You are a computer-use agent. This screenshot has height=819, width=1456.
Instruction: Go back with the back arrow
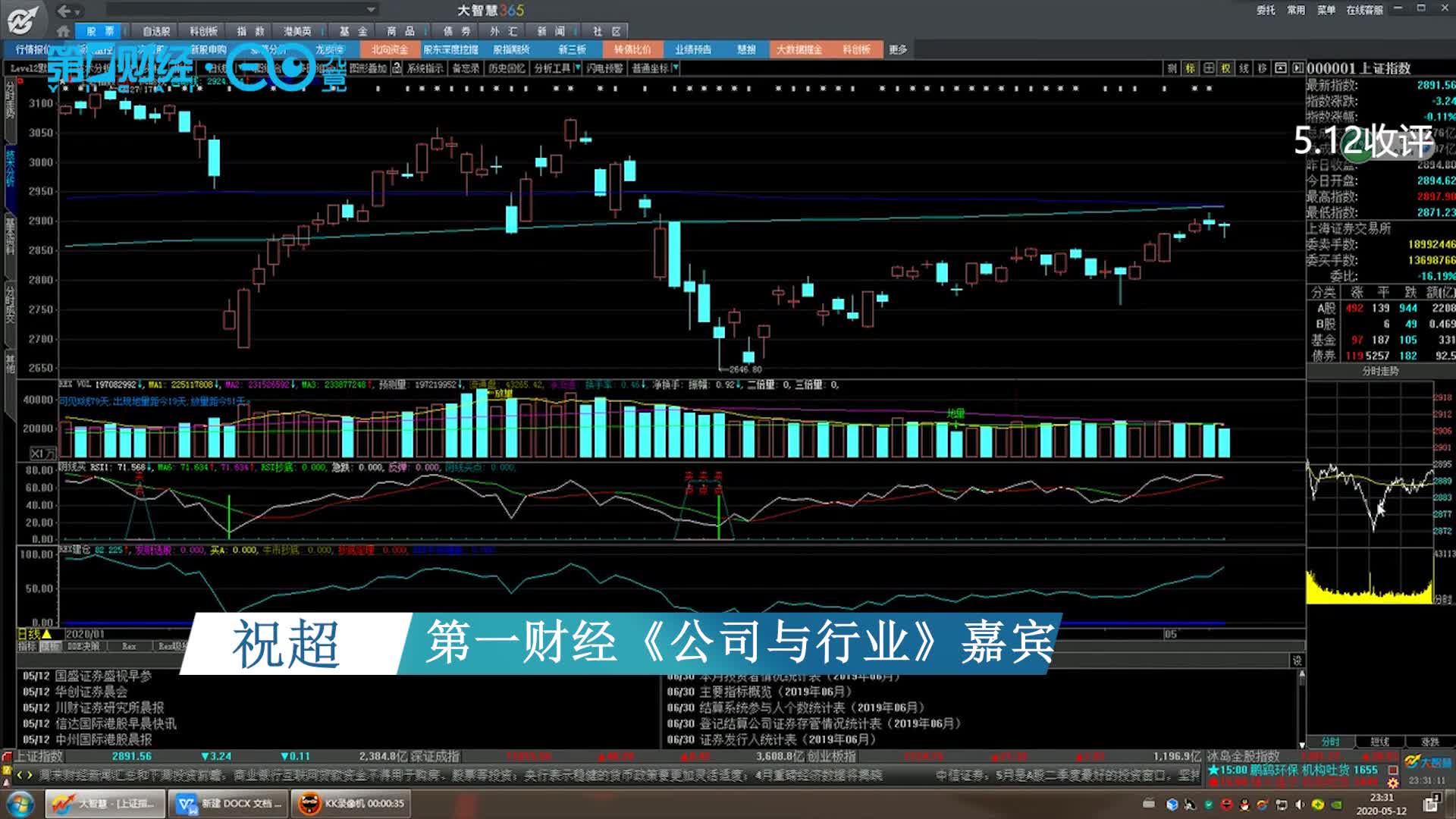(x=64, y=11)
